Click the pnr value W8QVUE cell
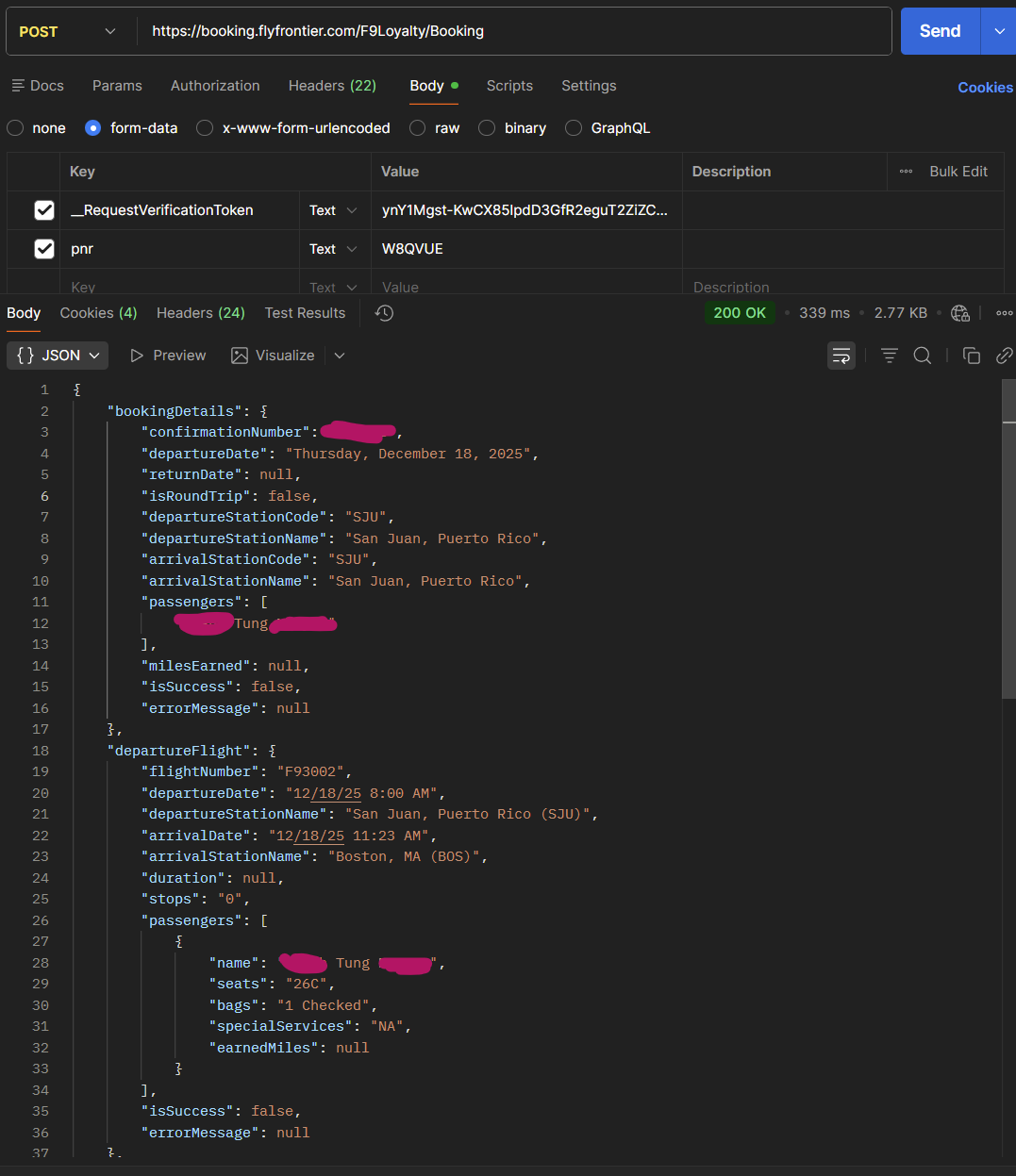 (526, 249)
